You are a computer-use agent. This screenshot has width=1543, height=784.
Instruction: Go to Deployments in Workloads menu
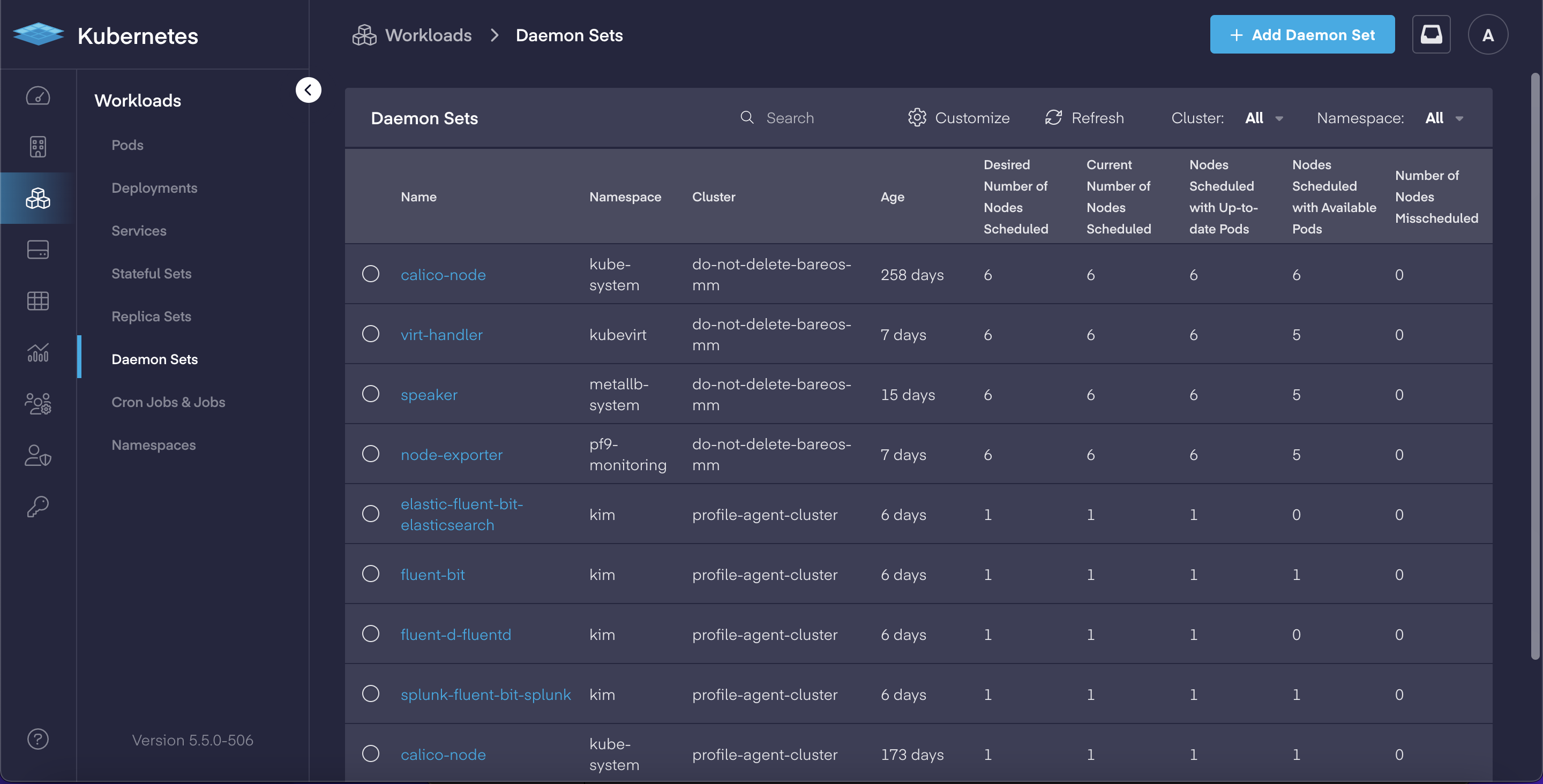[x=154, y=188]
